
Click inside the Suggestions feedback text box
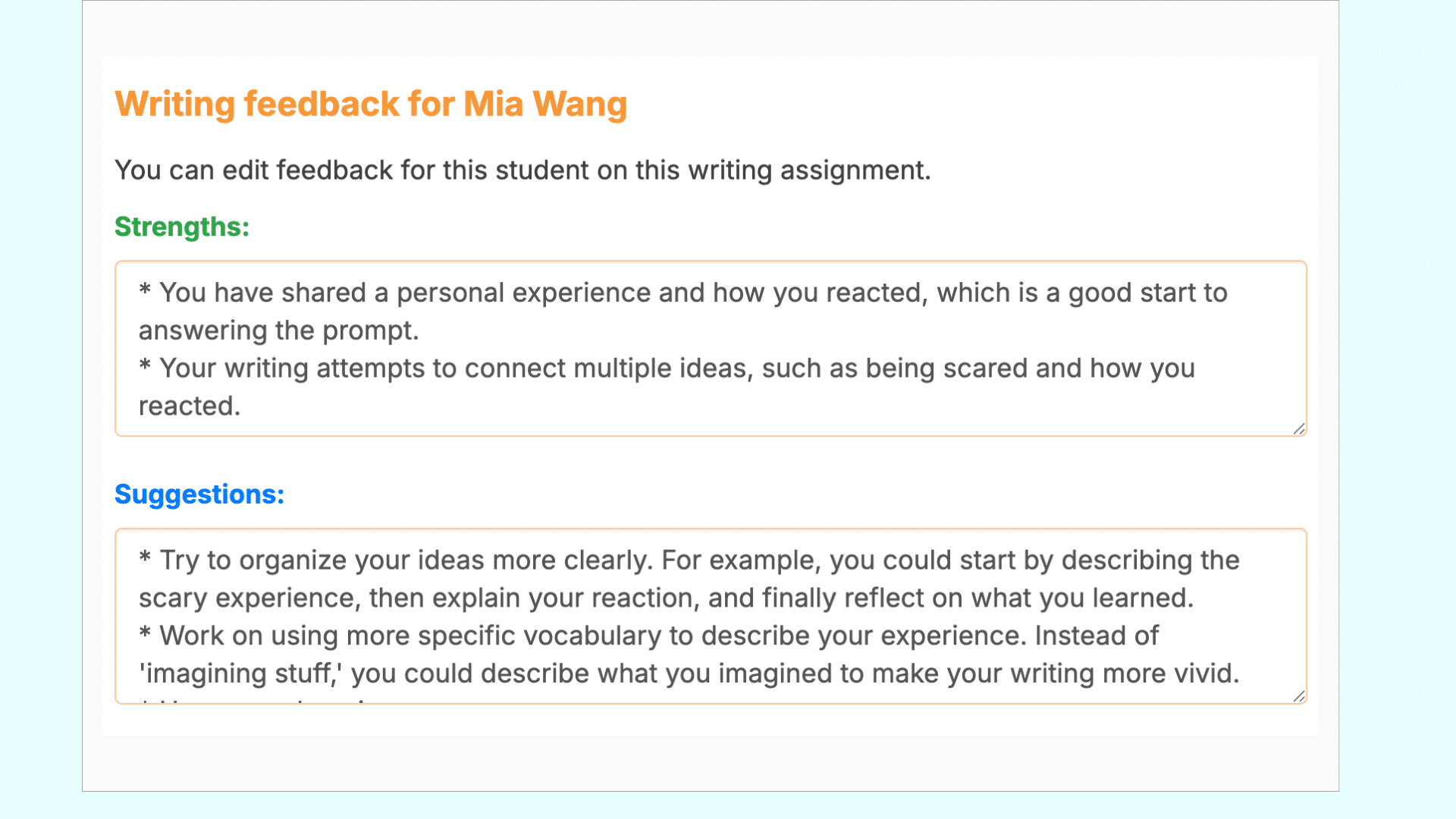click(x=710, y=616)
